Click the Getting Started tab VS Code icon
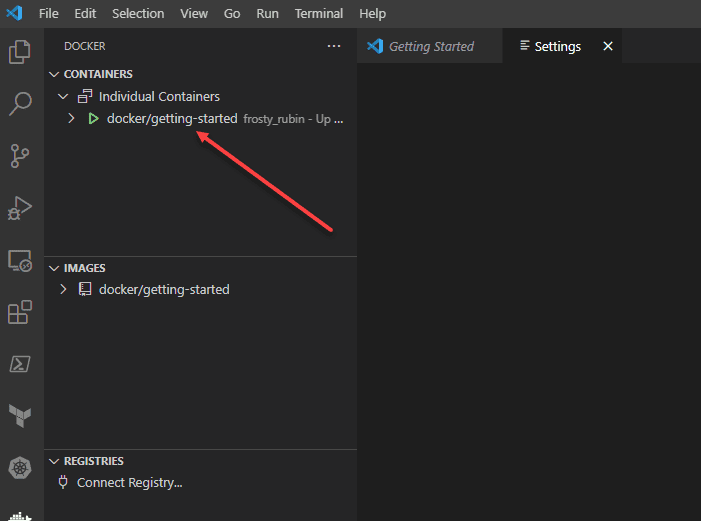The height and width of the screenshot is (521, 701). 375,46
